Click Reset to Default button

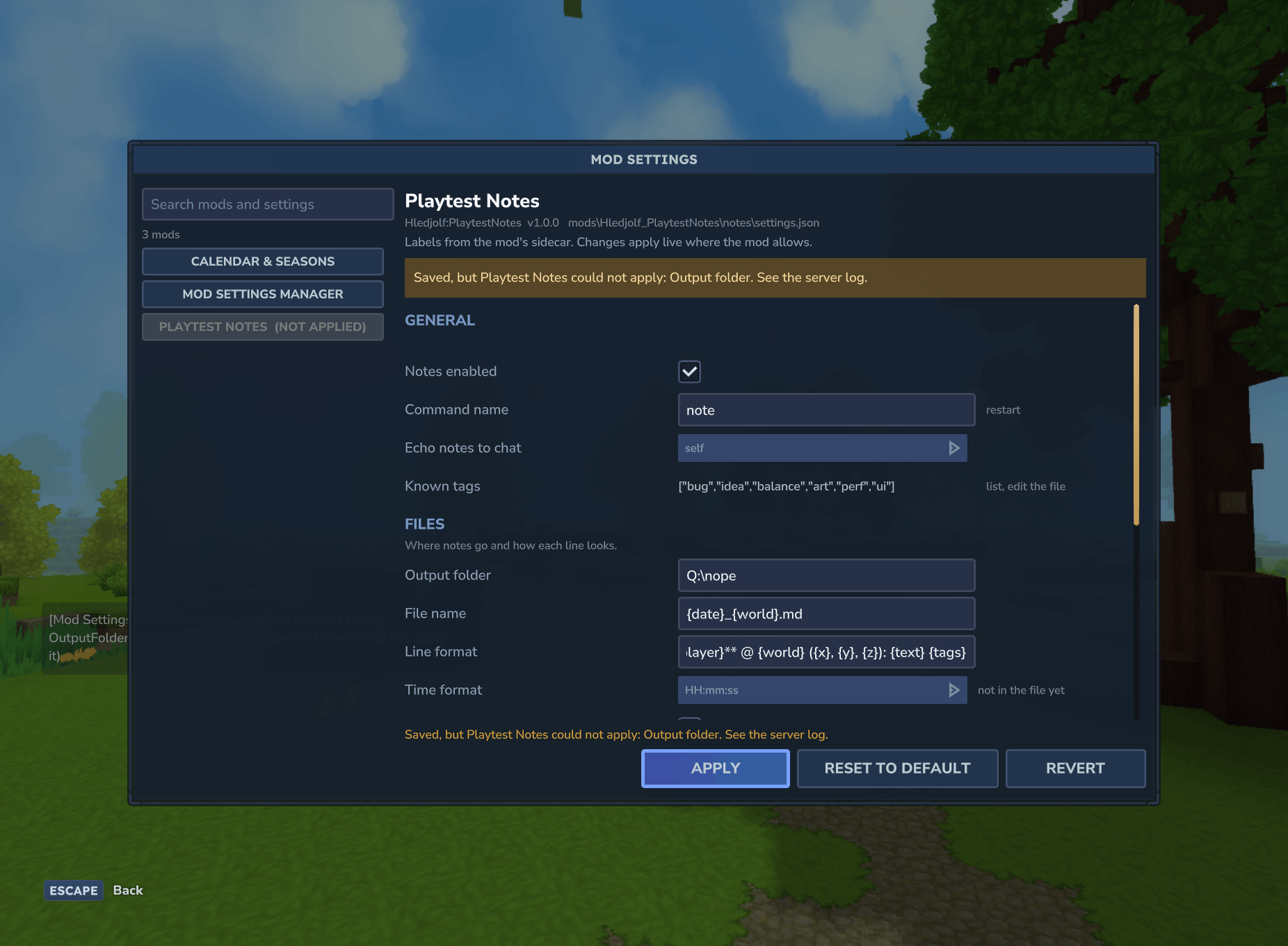(x=897, y=769)
